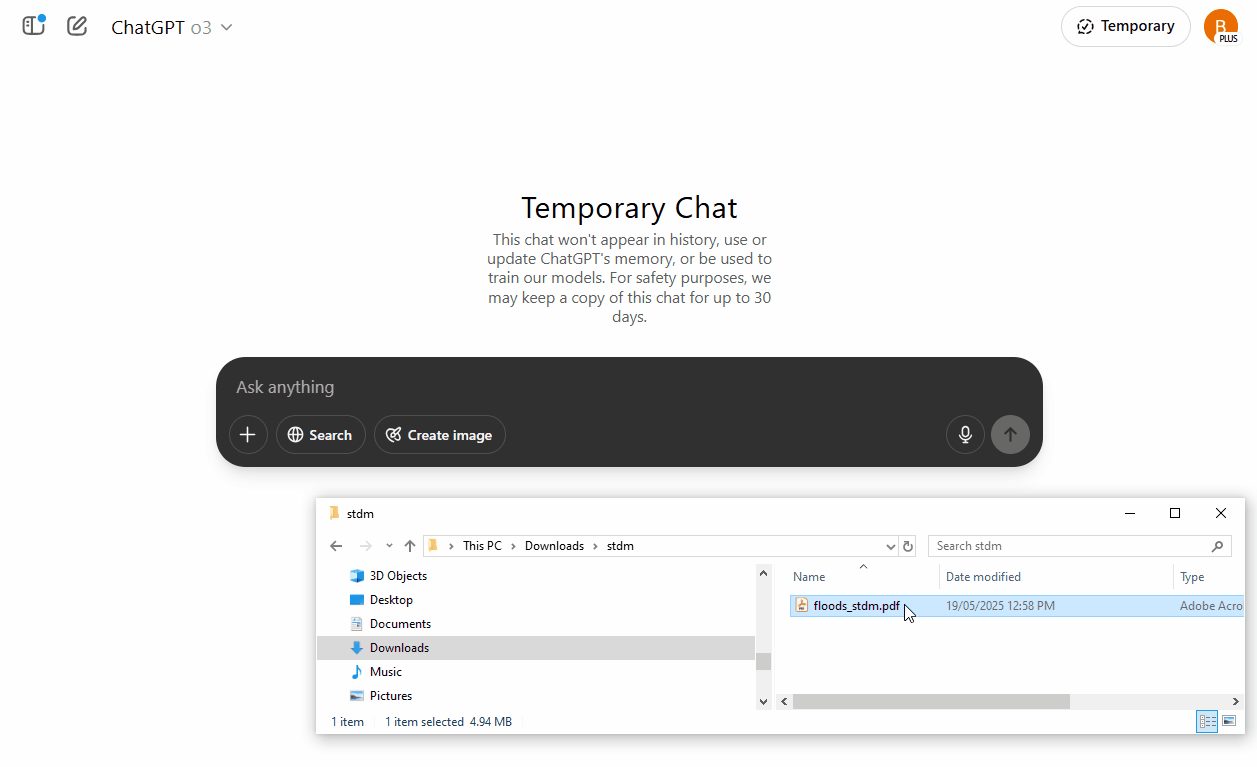Click the horizontal scrollbar right arrow
This screenshot has width=1257, height=767.
tap(1236, 702)
